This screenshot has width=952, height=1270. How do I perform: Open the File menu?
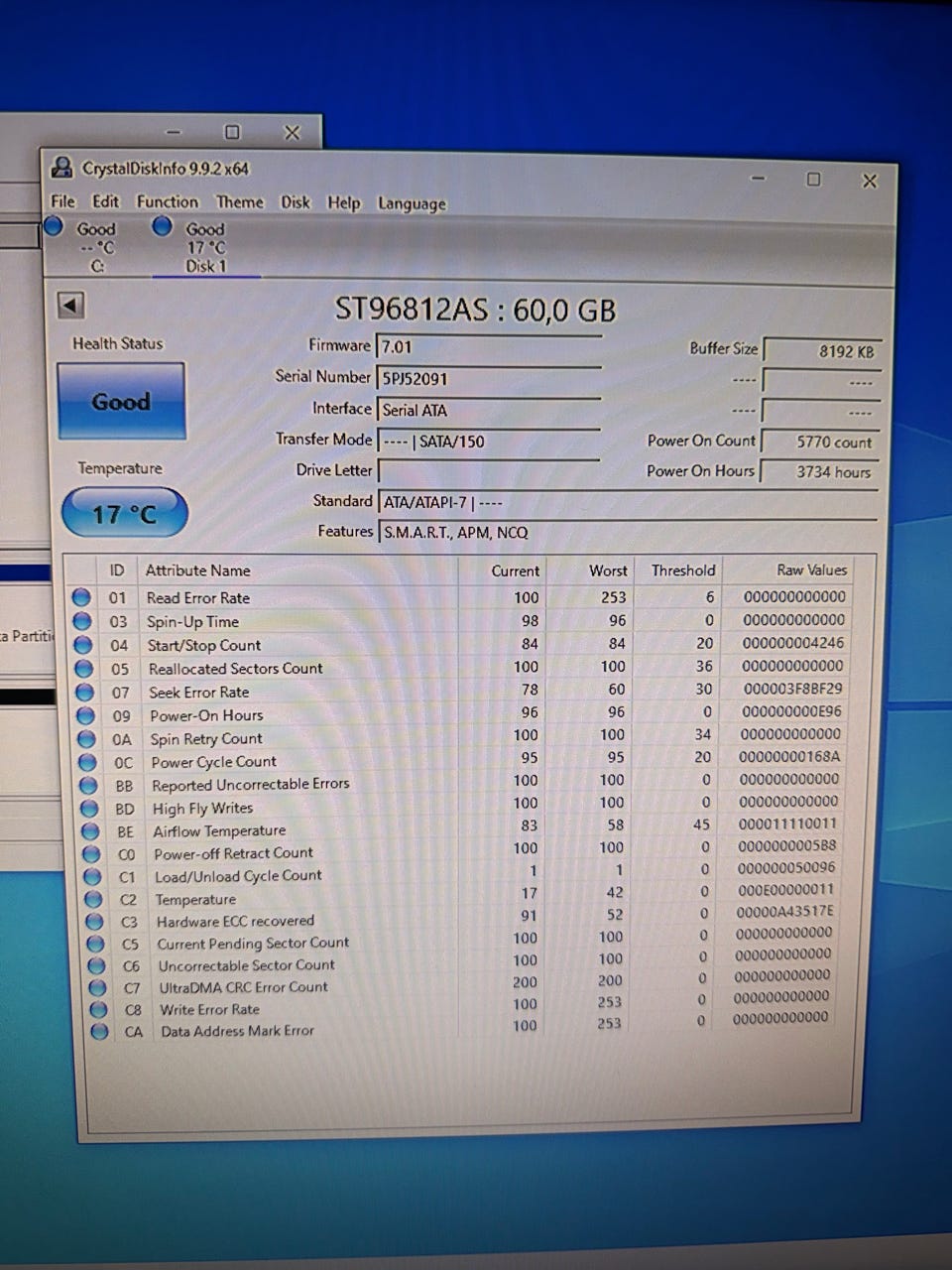click(x=62, y=201)
